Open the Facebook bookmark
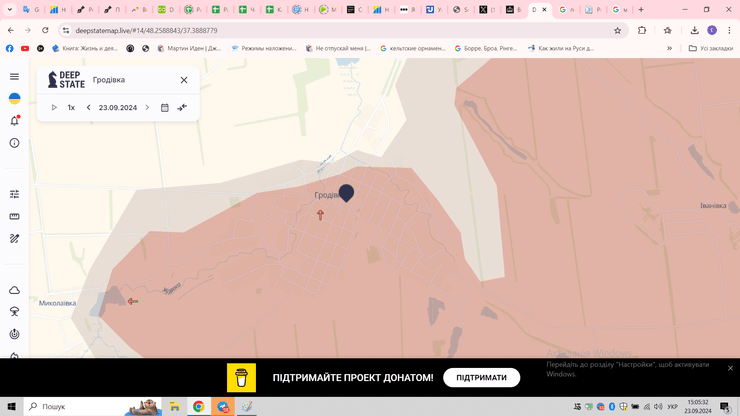 click(9, 48)
